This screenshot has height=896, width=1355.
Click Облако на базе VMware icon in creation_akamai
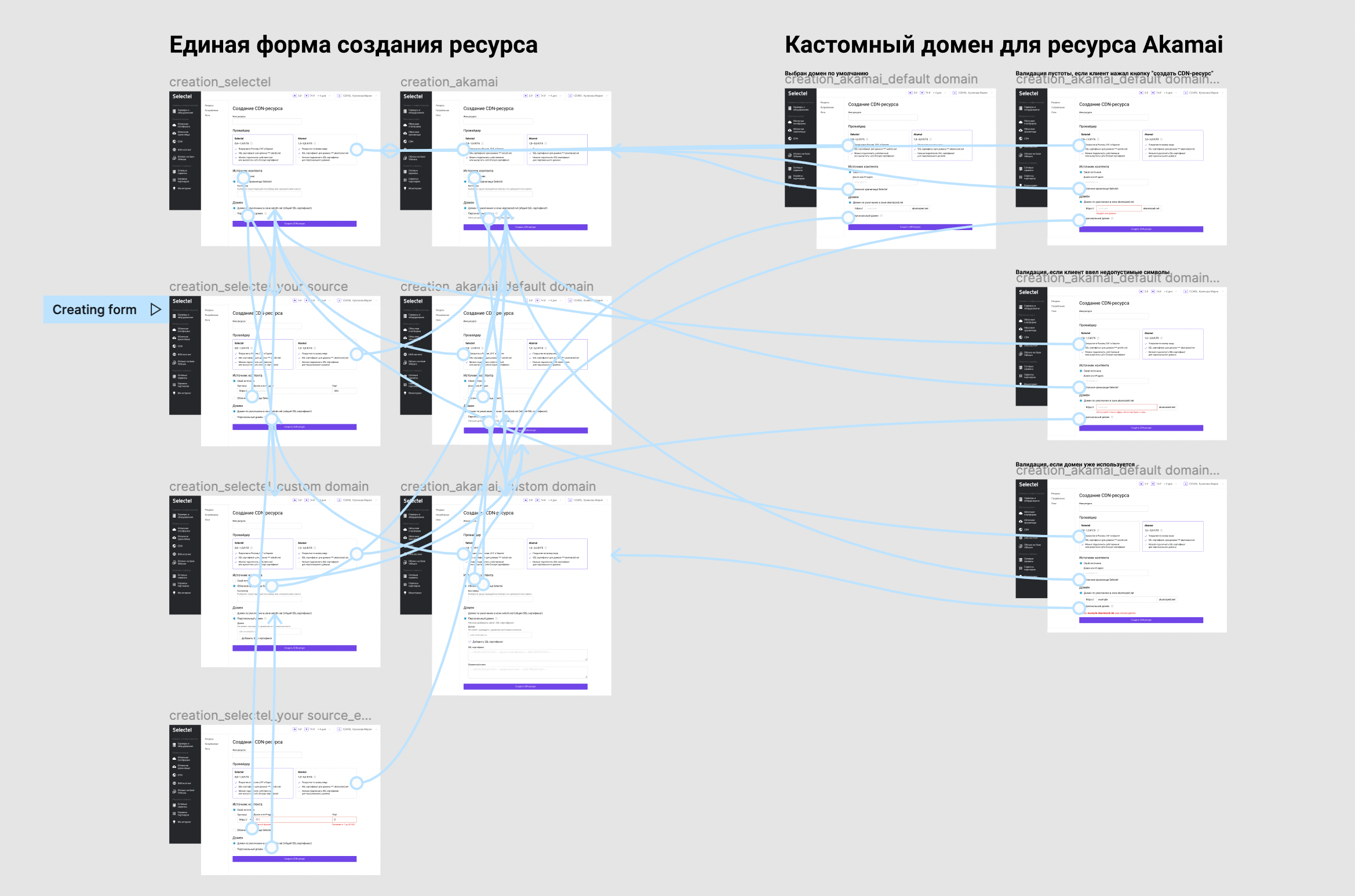point(405,158)
